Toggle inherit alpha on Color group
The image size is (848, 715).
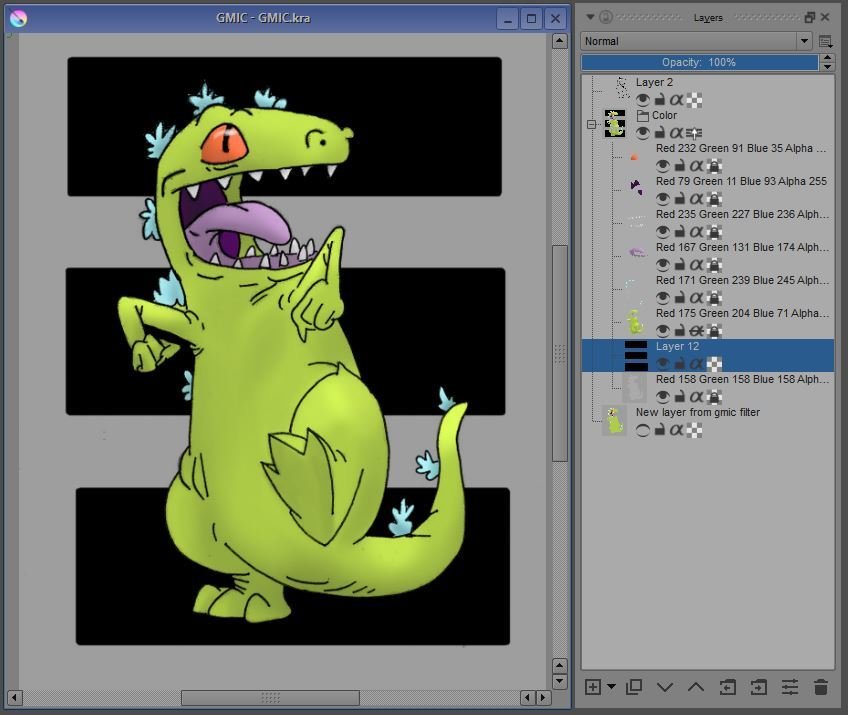pyautogui.click(x=677, y=133)
